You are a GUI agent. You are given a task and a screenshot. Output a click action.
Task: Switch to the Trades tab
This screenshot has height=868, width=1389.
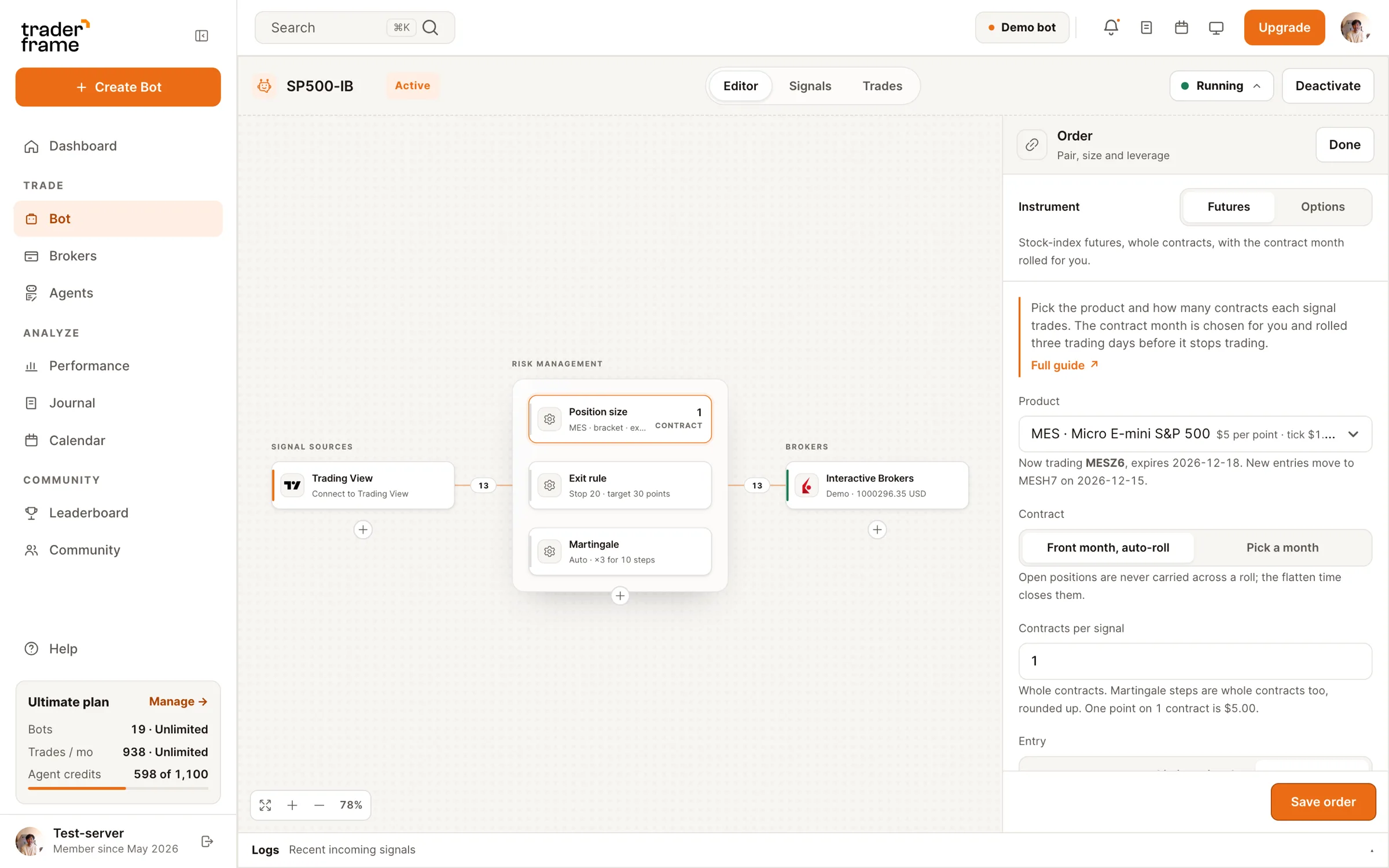[882, 86]
